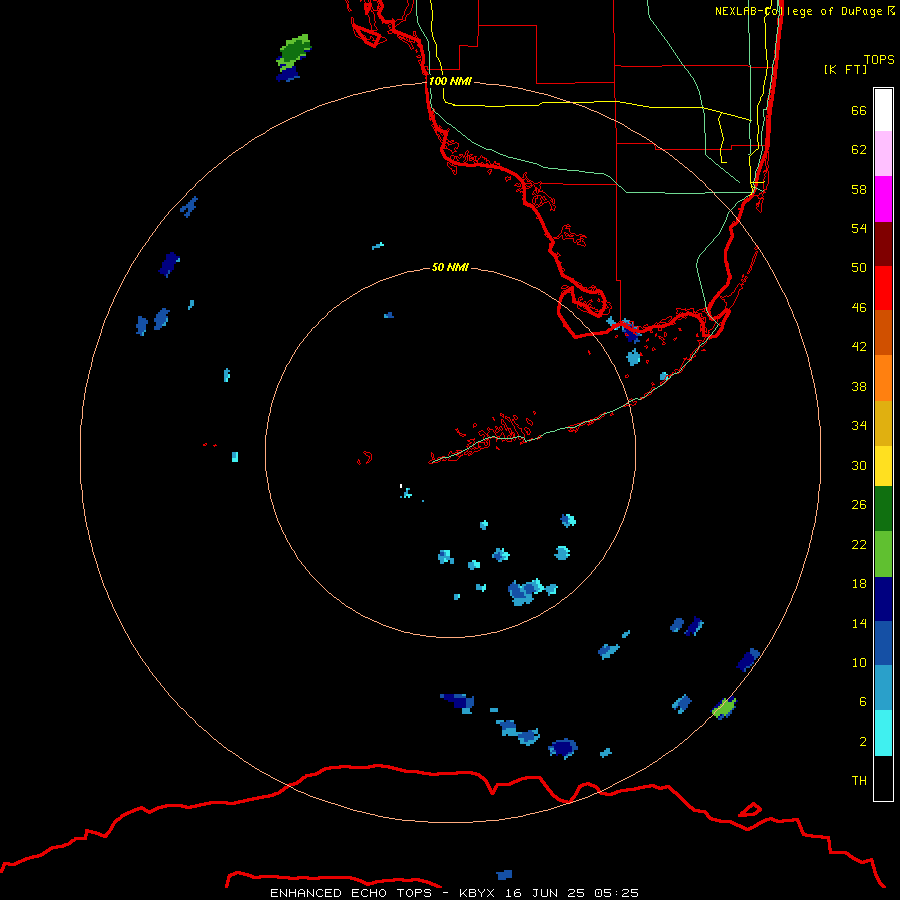
Task: Pick the bright red legend swatch
Action: 883,288
